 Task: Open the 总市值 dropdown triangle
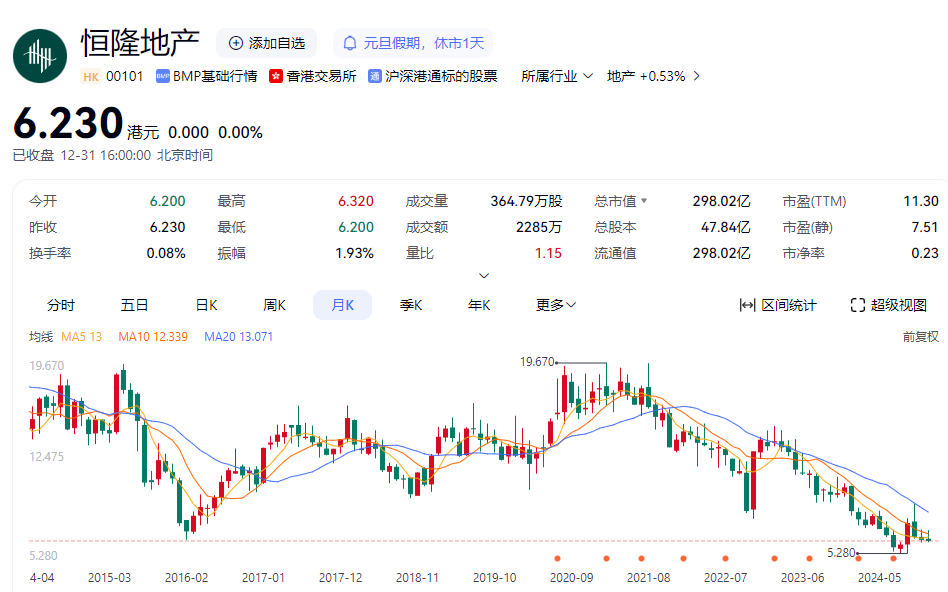point(644,201)
